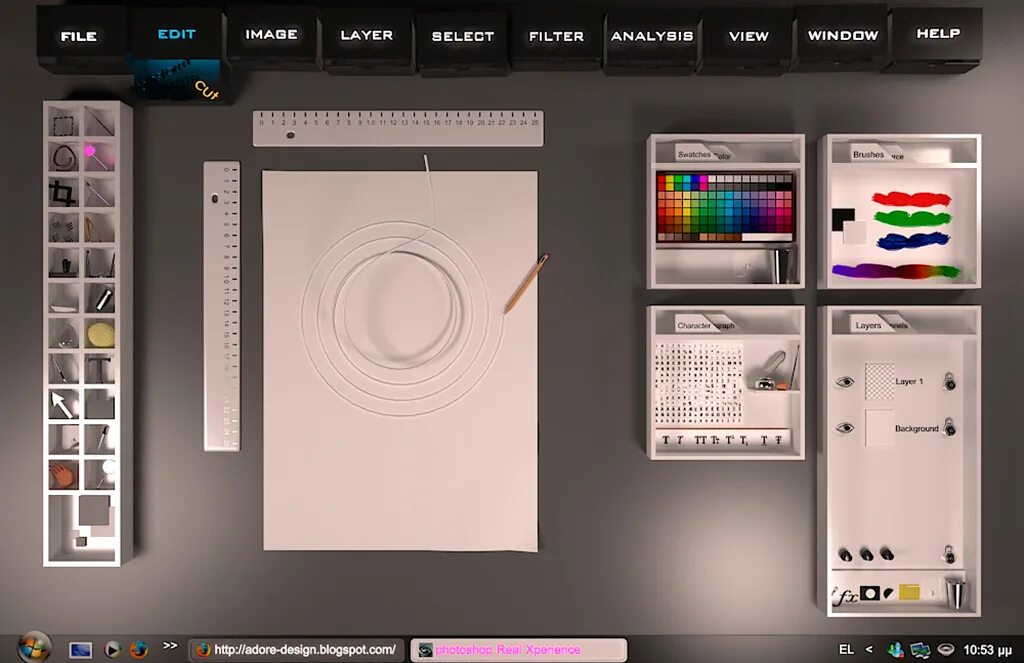Select the rainbow gradient brush stroke
The image size is (1024, 663).
(896, 270)
